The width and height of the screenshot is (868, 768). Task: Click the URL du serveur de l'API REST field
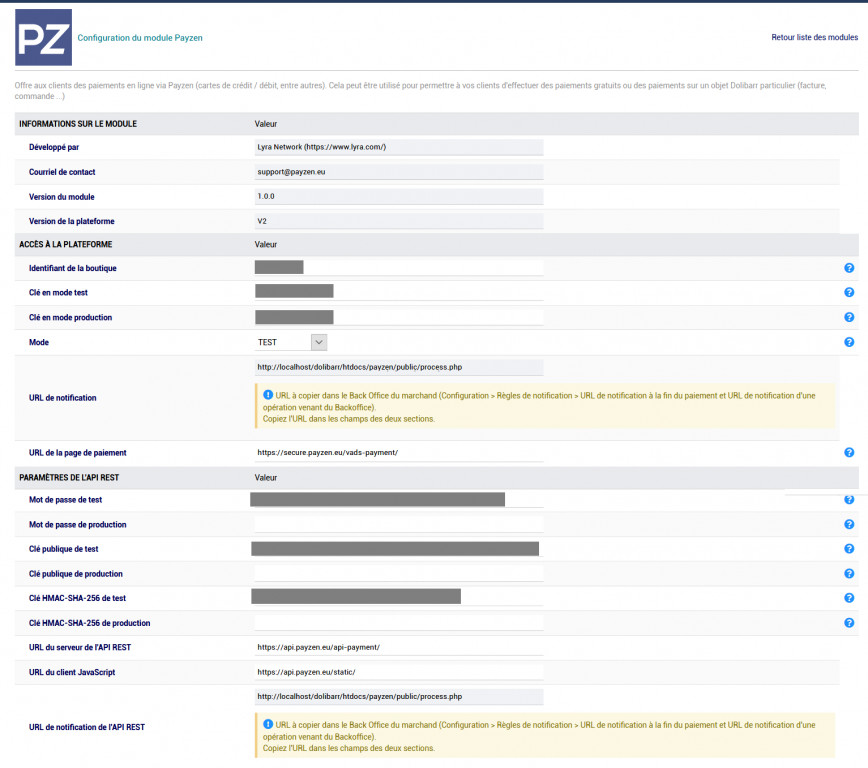[x=399, y=647]
